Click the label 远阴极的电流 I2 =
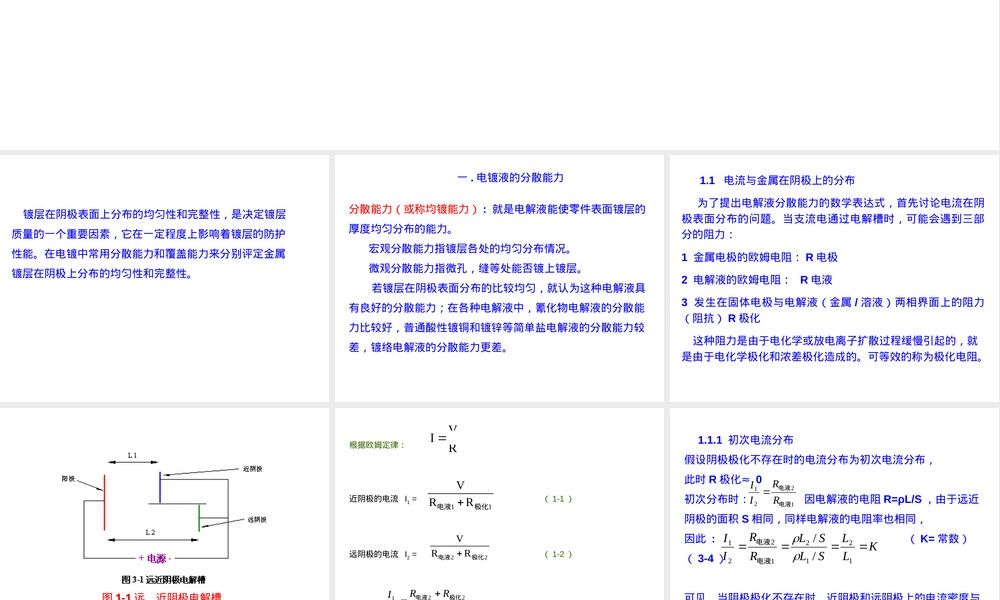The width and height of the screenshot is (1000, 600). [383, 555]
